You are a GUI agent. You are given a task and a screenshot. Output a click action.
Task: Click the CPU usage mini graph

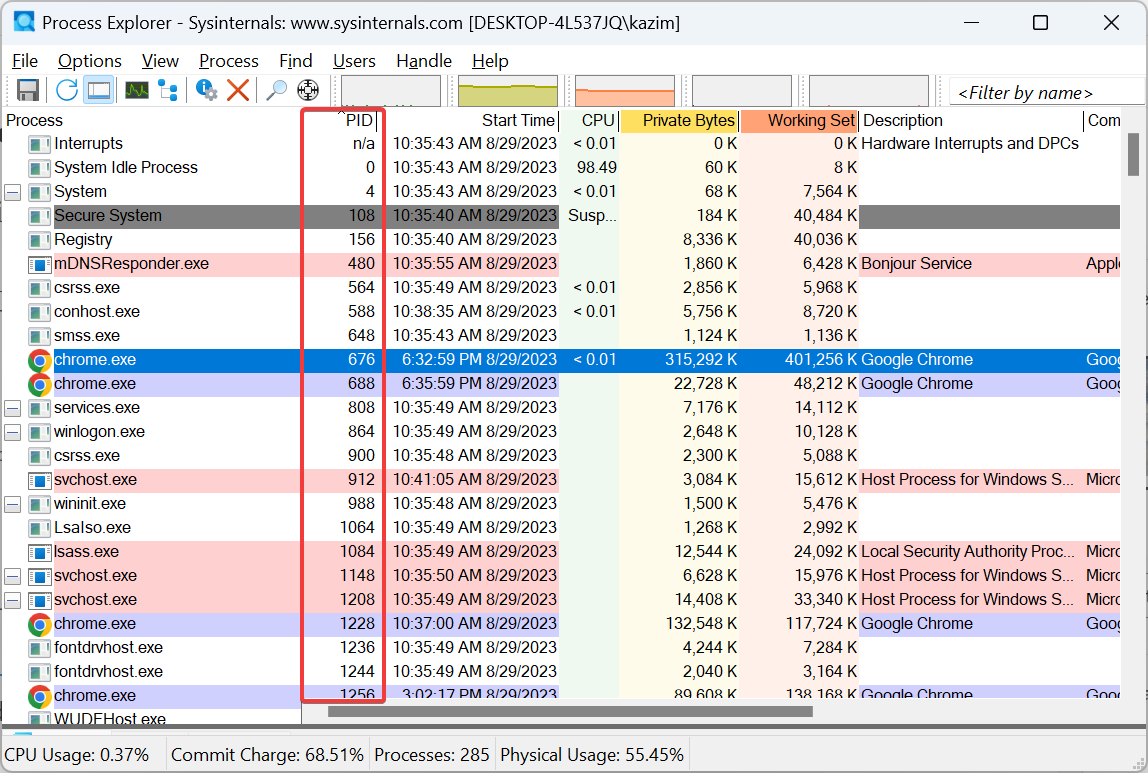391,91
